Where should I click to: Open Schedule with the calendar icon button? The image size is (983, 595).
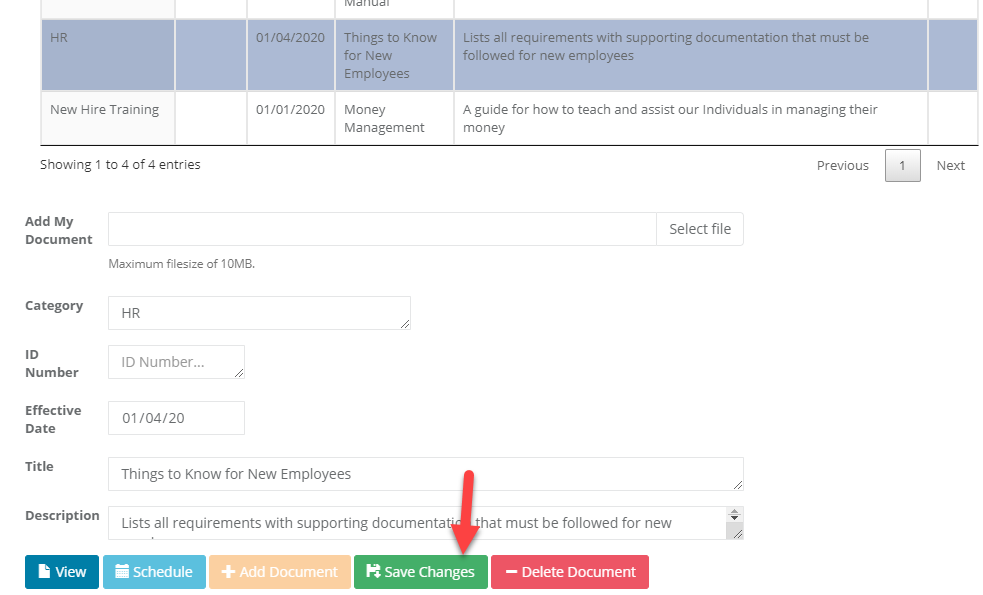(x=154, y=572)
